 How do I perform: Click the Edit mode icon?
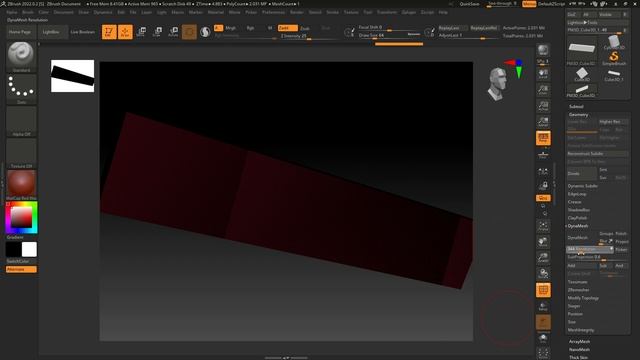point(109,31)
